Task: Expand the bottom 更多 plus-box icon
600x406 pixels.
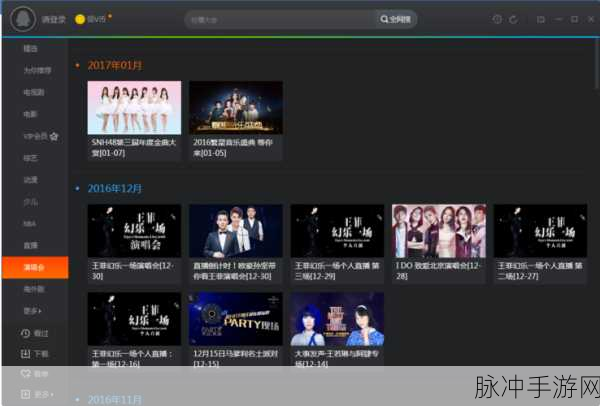Action: click(x=25, y=394)
